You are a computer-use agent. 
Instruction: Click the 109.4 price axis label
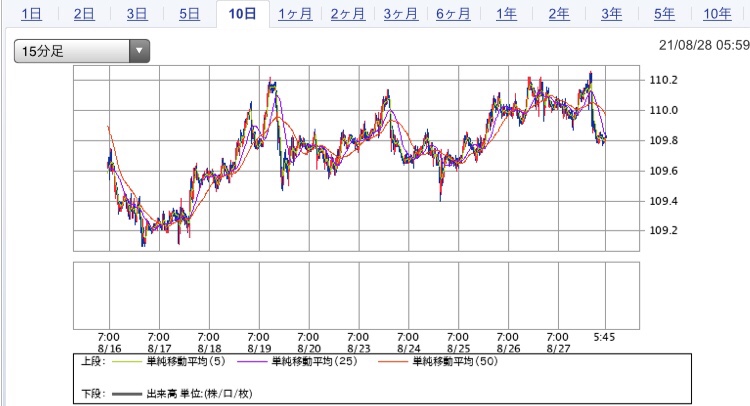point(663,201)
